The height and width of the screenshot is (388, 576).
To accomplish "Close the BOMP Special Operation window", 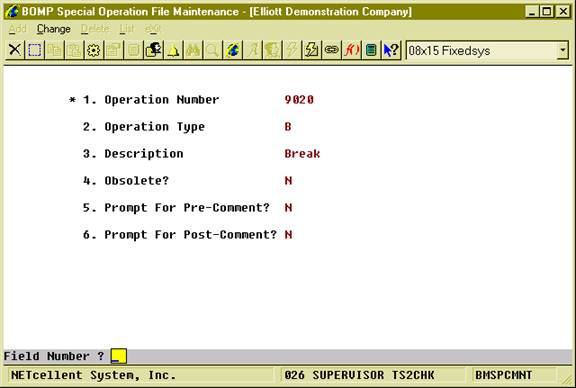I will point(563,11).
